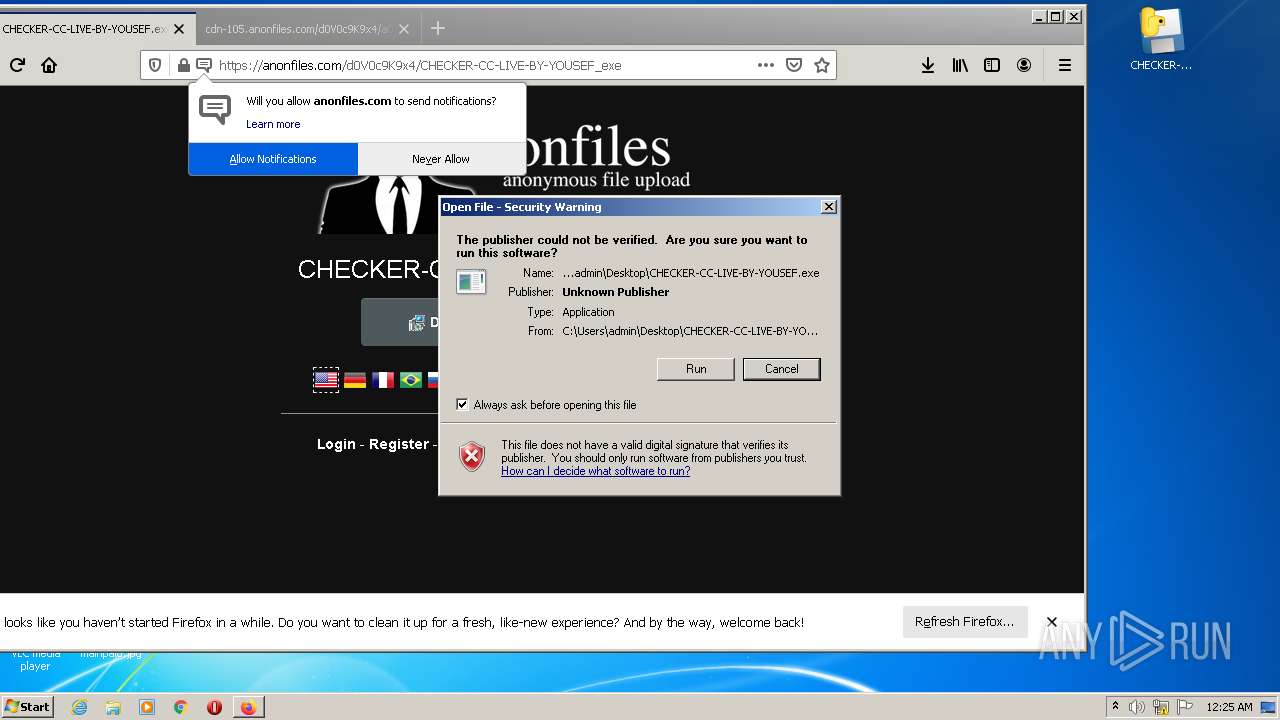1280x720 pixels.
Task: Close the cdn-105.anonfiles.com tab
Action: pyautogui.click(x=404, y=29)
